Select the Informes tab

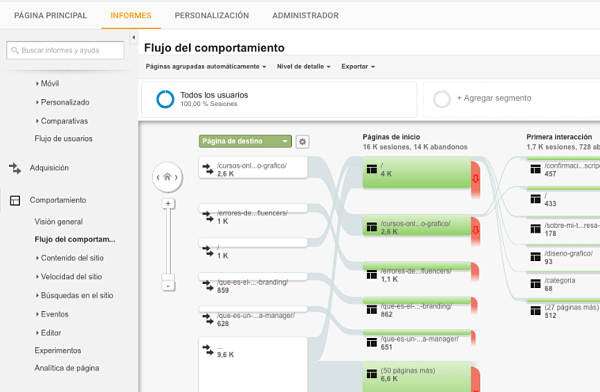131,16
